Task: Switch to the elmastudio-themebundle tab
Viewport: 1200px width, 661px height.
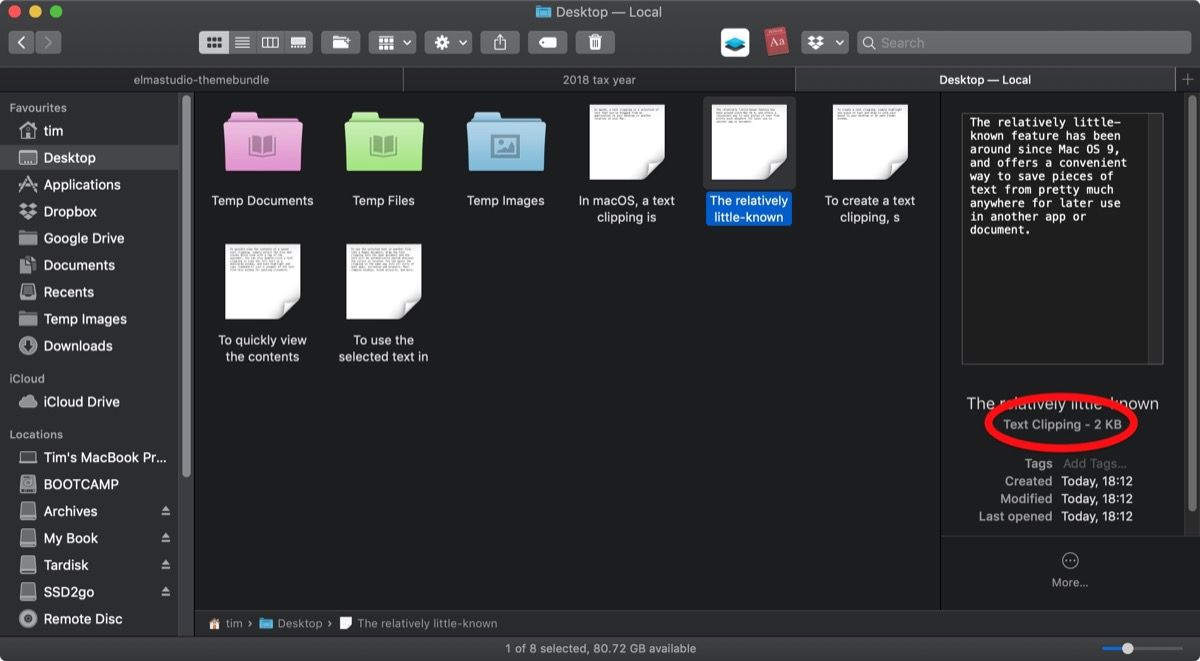Action: pos(201,80)
